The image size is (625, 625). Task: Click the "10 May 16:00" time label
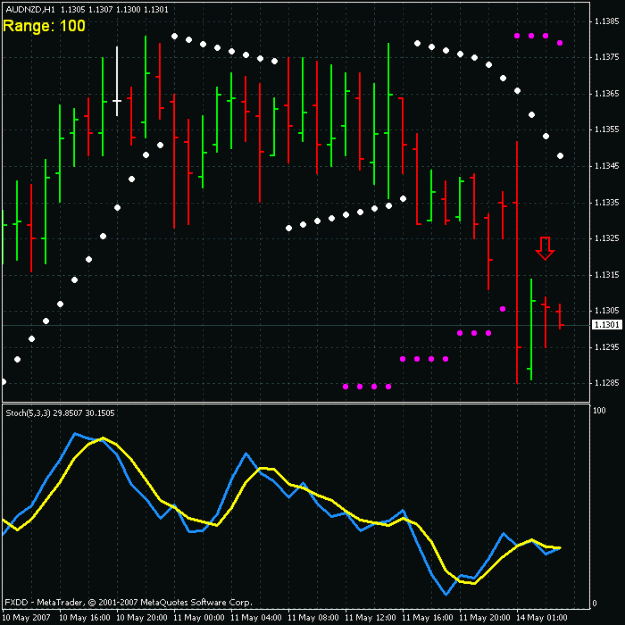tap(85, 618)
